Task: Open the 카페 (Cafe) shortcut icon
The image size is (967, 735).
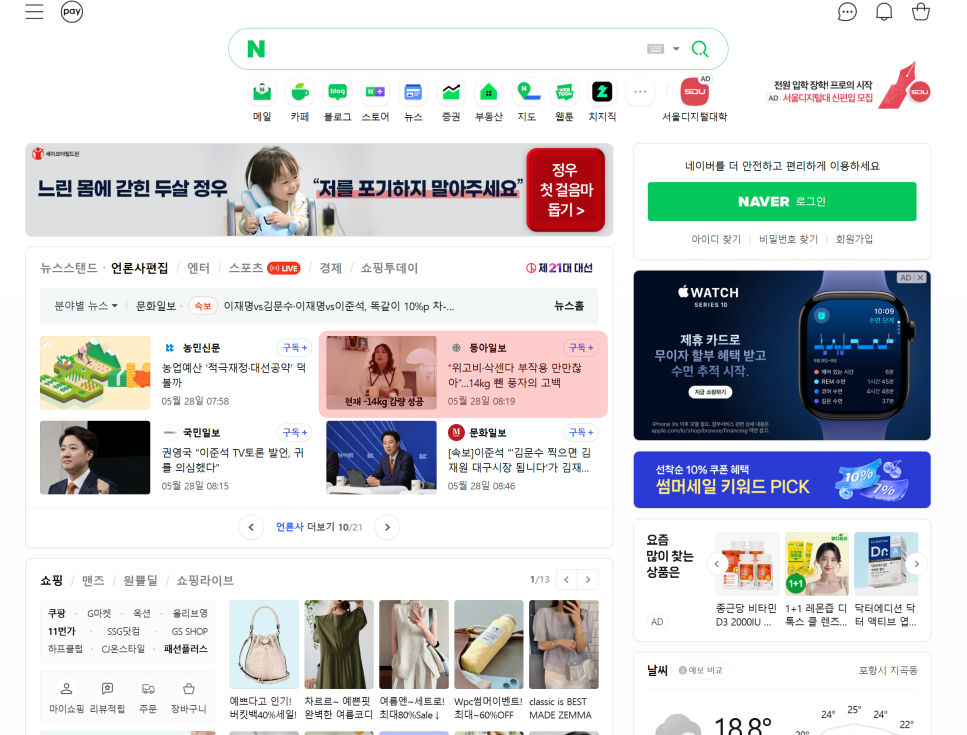Action: [299, 93]
